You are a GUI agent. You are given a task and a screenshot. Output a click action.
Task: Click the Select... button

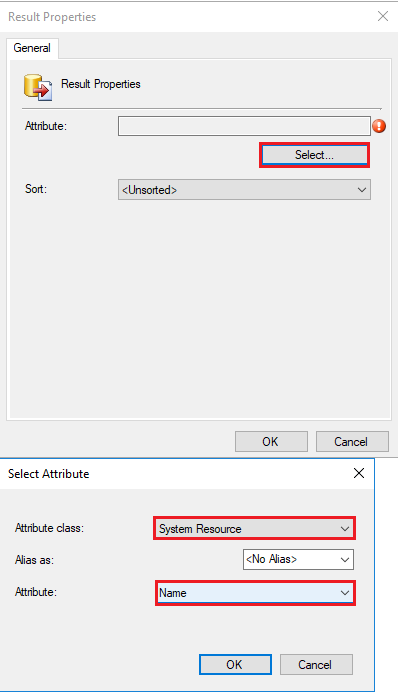pos(314,155)
